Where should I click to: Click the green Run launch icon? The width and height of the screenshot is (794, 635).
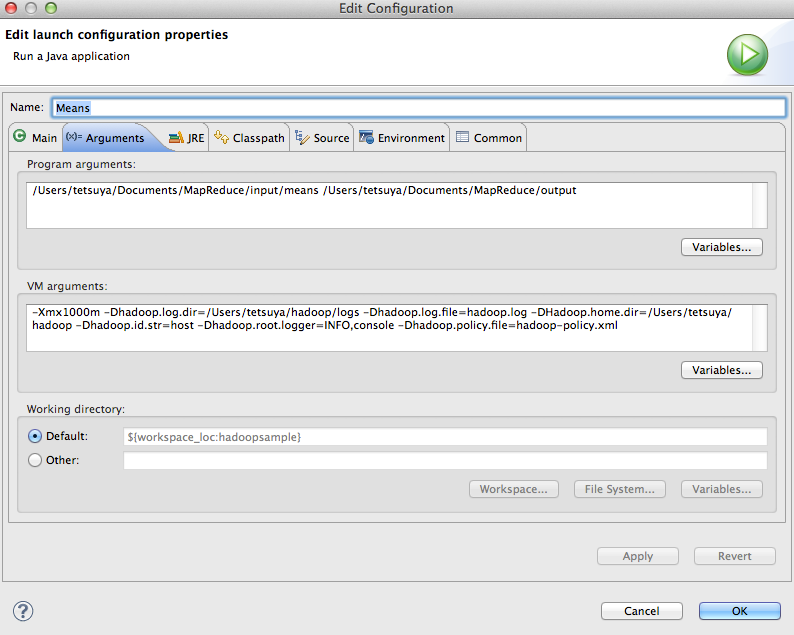(x=747, y=55)
